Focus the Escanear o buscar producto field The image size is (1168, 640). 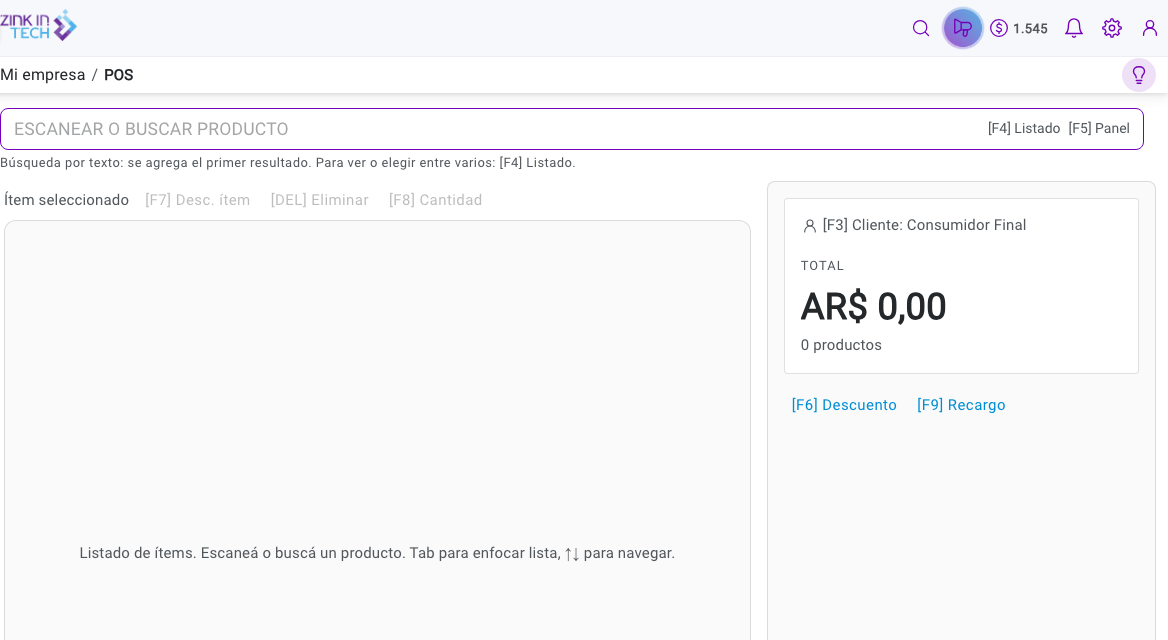[492, 129]
